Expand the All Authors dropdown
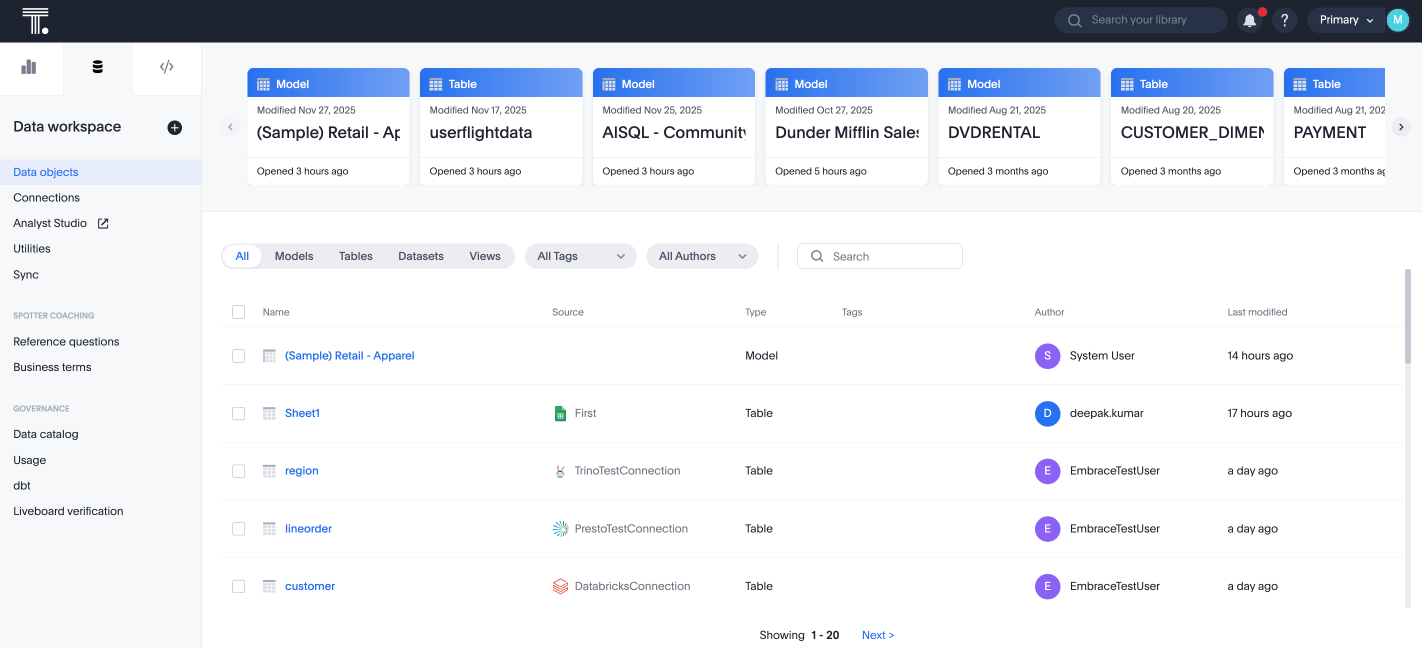Viewport: 1422px width, 648px height. [702, 256]
